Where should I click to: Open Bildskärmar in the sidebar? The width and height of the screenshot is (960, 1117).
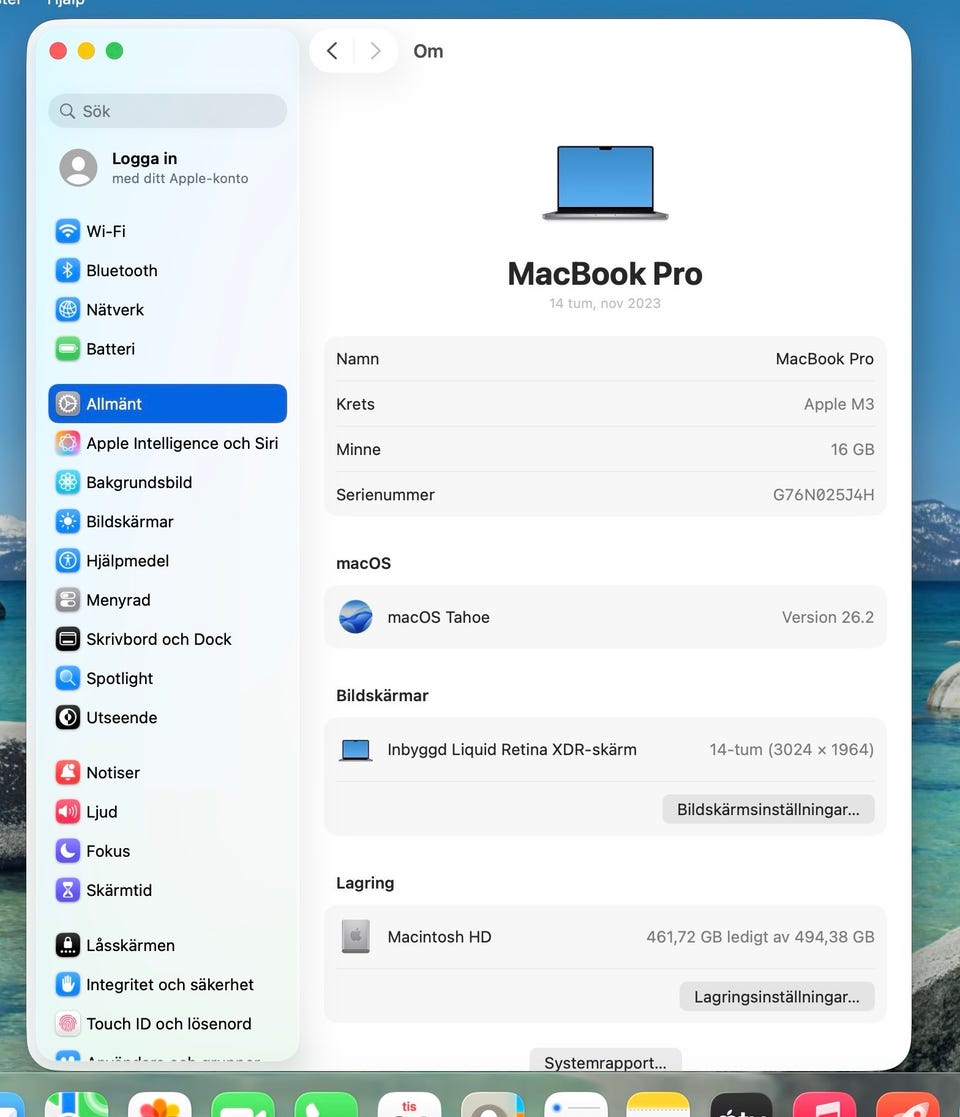[129, 522]
